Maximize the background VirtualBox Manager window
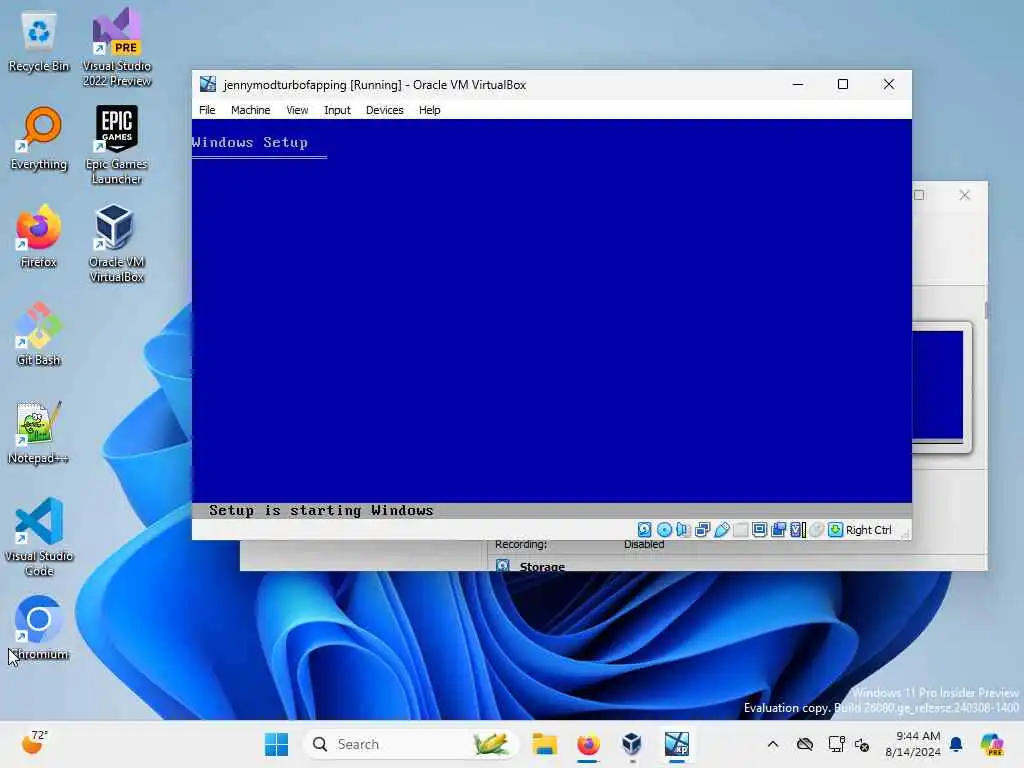This screenshot has width=1024, height=768. (920, 195)
